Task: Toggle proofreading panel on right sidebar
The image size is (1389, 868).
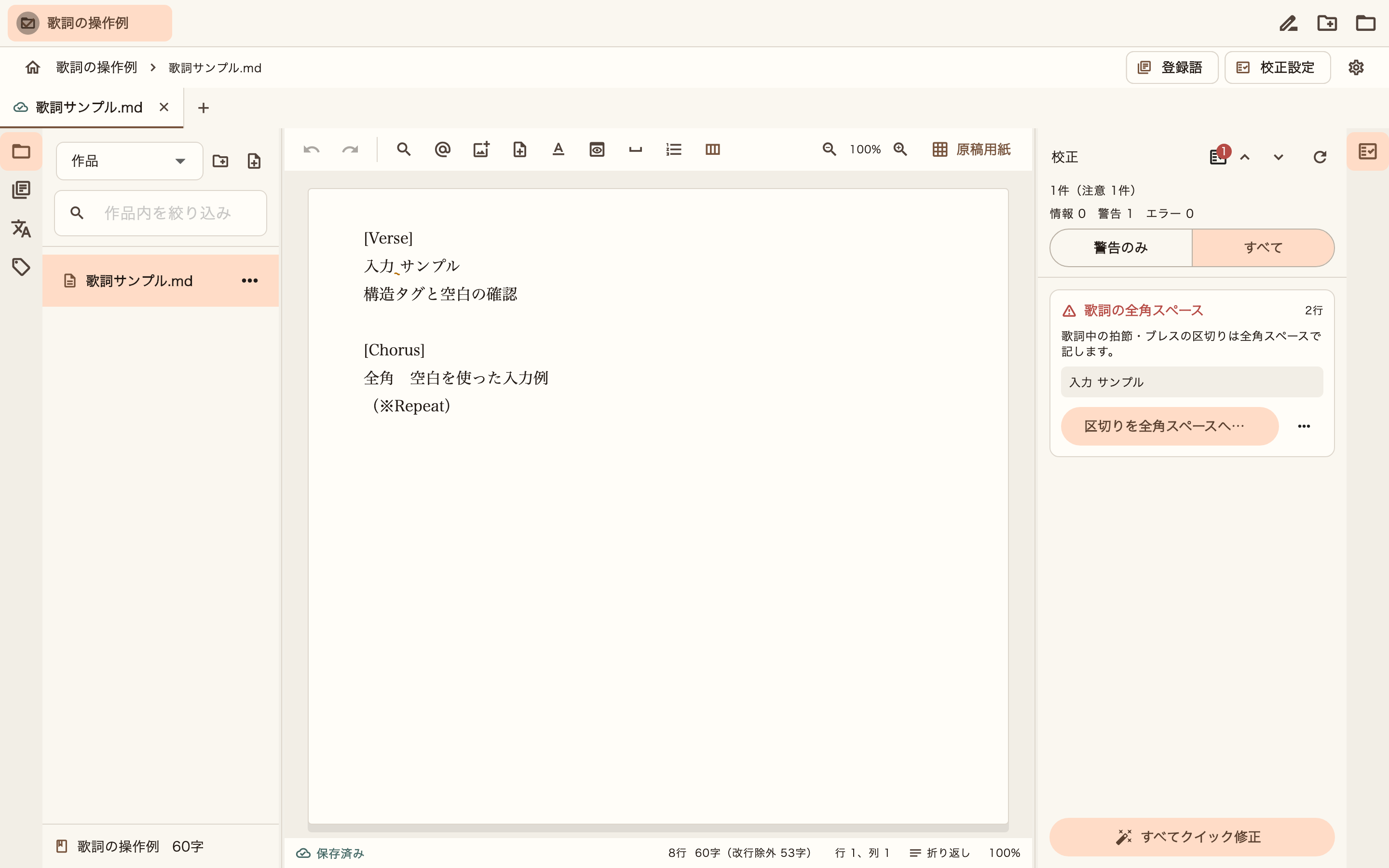Action: [x=1368, y=151]
